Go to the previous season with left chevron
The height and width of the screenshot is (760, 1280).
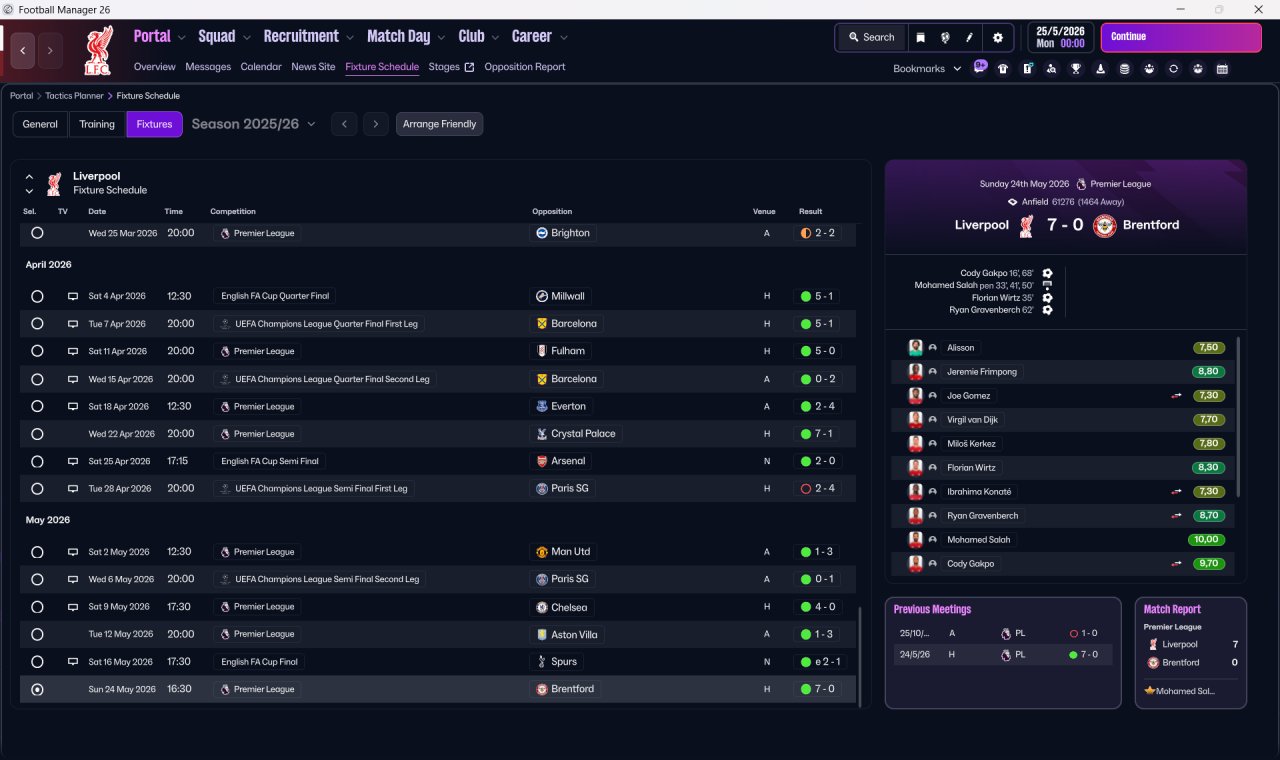point(344,124)
